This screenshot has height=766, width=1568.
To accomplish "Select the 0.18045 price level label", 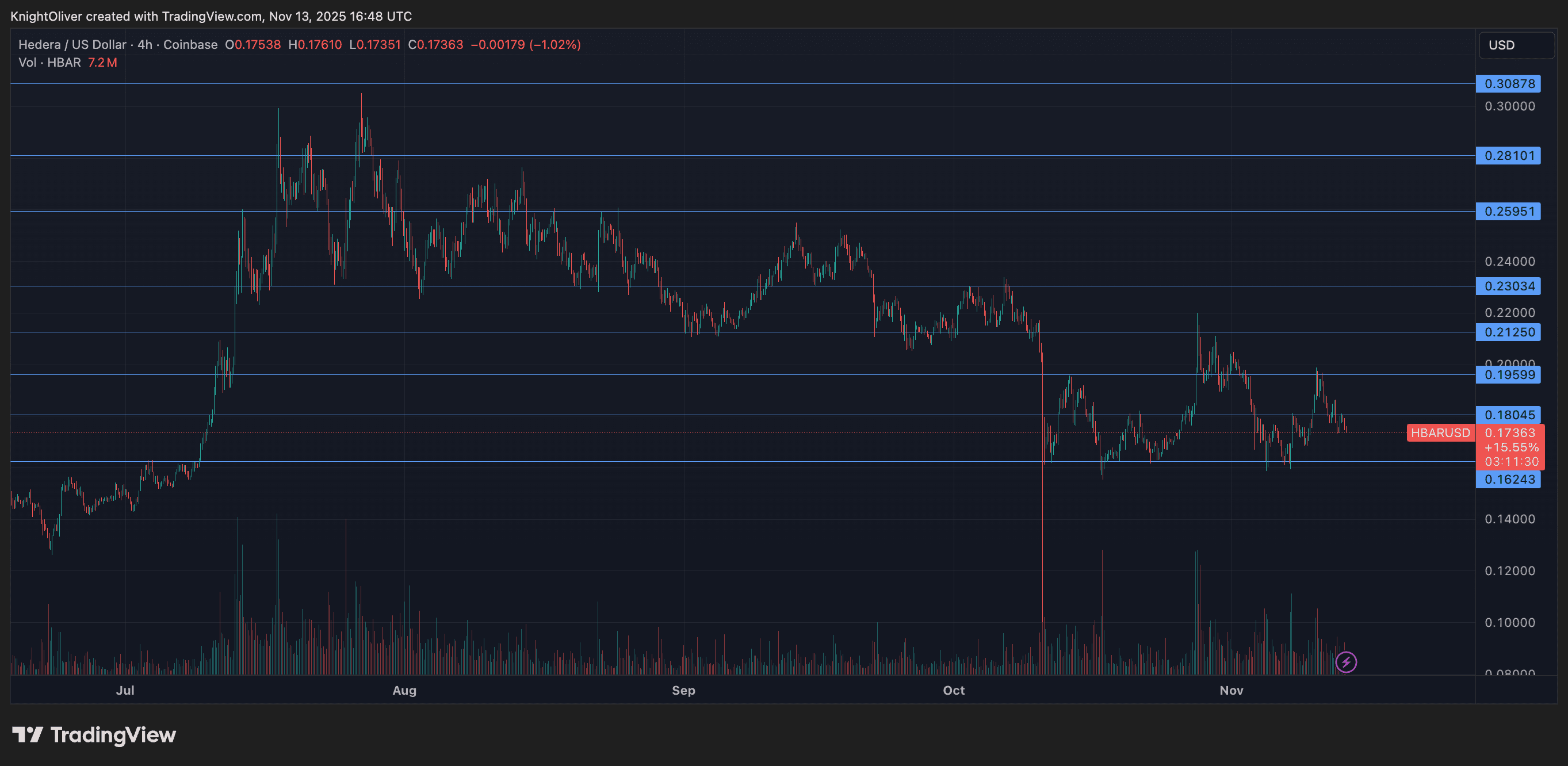I will point(1508,415).
